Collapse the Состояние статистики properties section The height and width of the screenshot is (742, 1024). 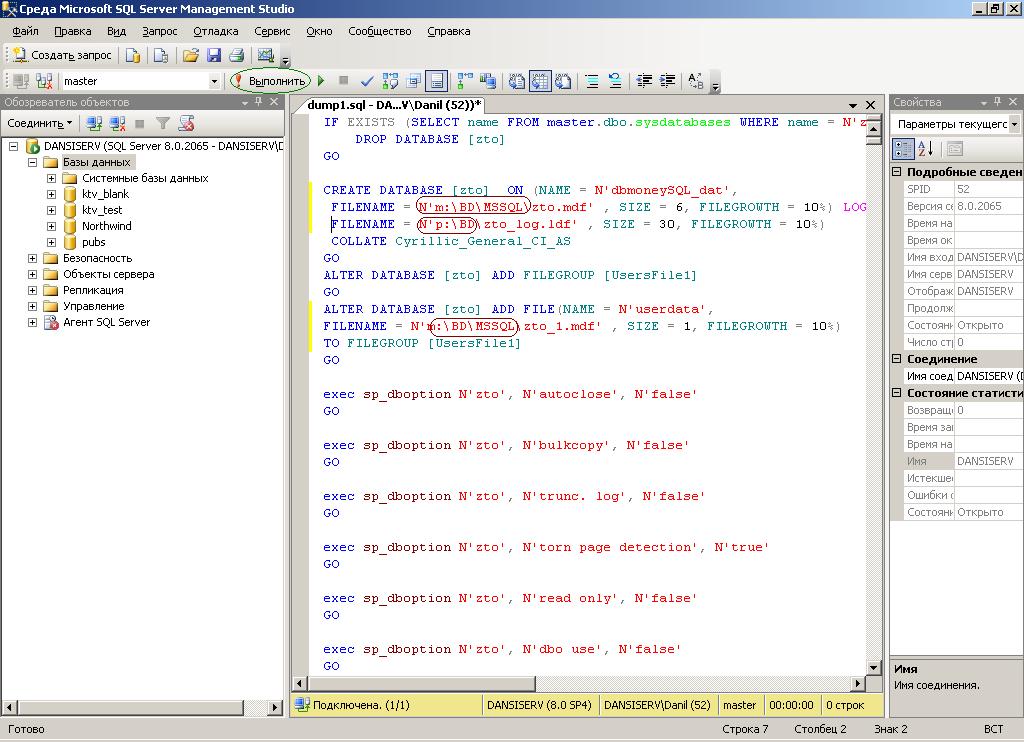point(897,393)
